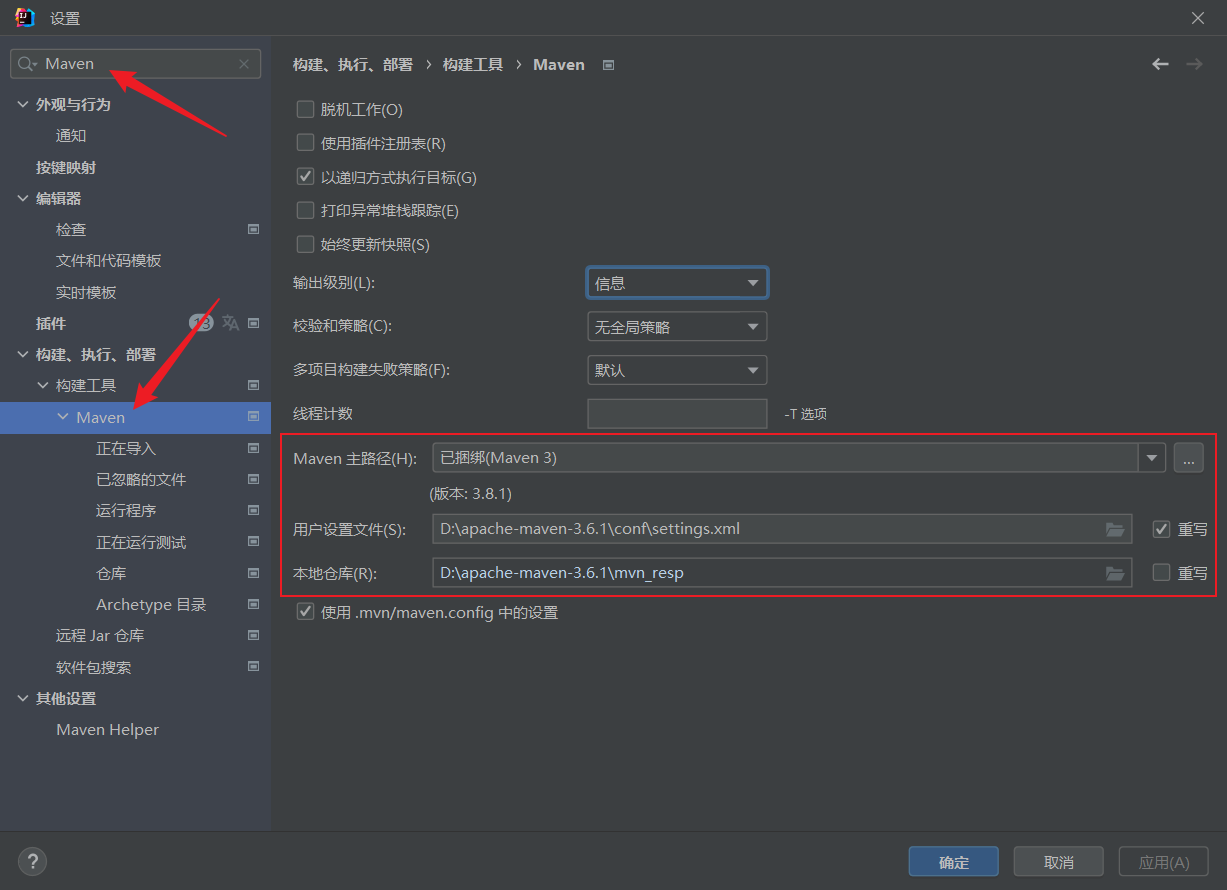Click the project icon on 运行程序 row
1227x890 pixels.
[x=253, y=510]
